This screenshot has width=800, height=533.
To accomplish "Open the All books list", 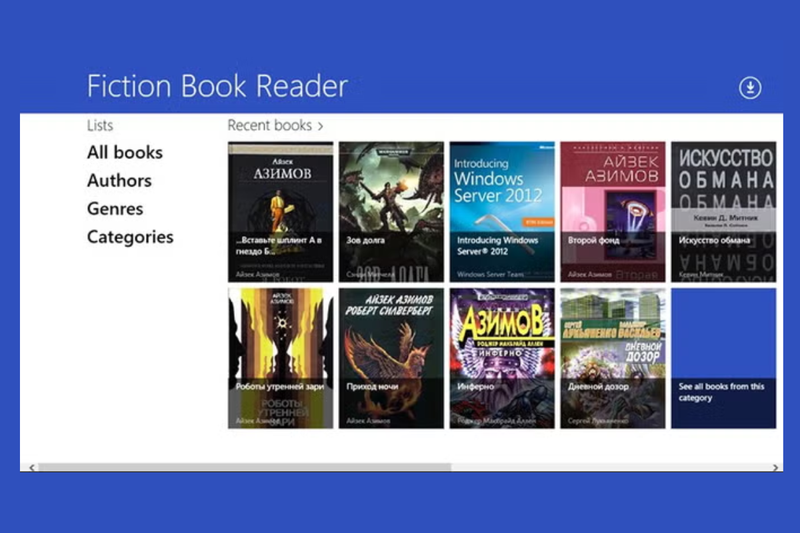I will click(x=125, y=152).
